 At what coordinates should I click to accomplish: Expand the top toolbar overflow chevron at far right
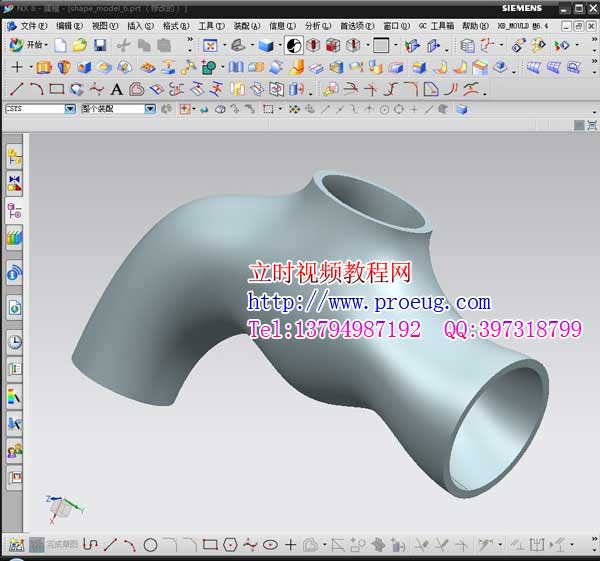[x=594, y=39]
